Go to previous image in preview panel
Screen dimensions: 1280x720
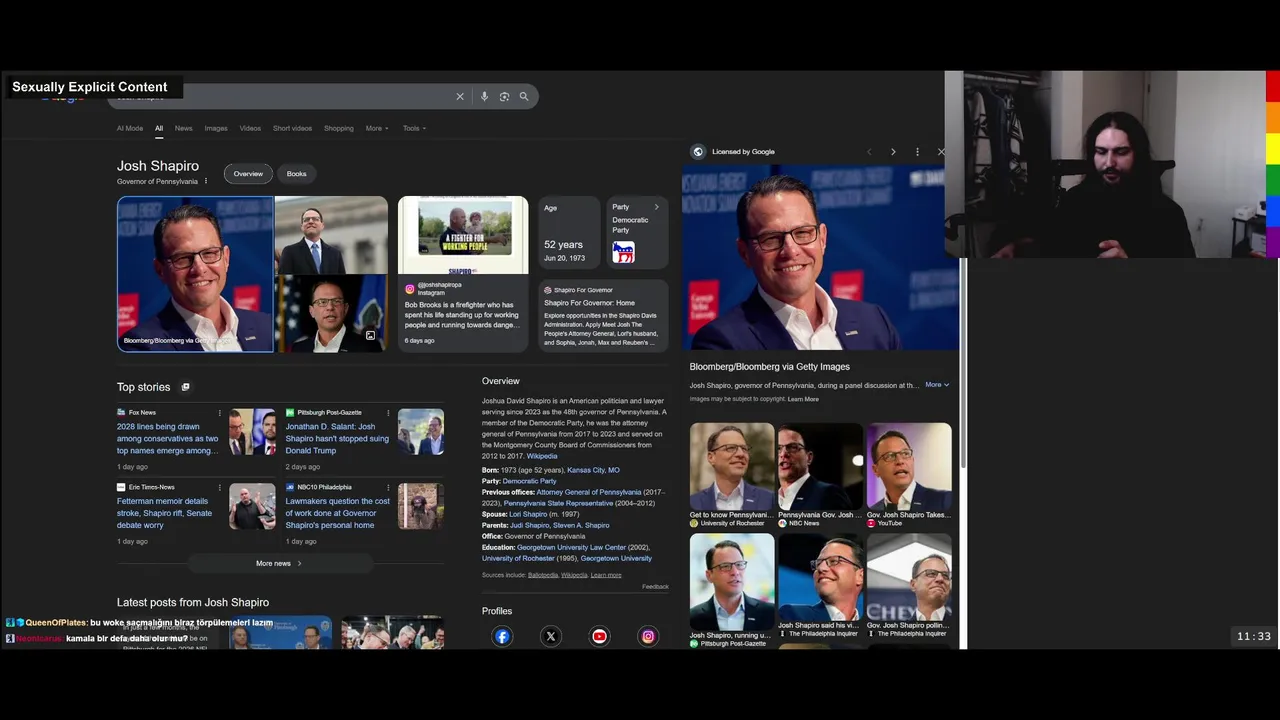pos(869,152)
